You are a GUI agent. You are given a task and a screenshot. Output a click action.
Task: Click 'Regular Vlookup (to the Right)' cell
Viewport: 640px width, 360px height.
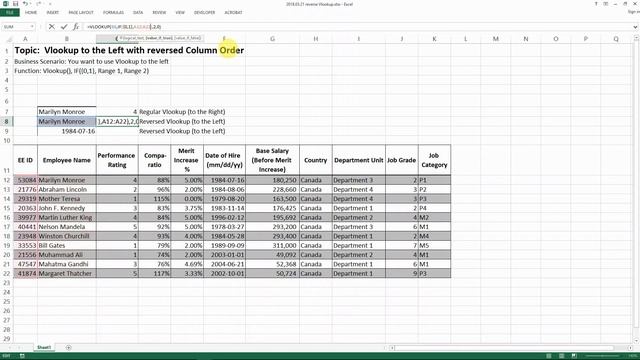[x=182, y=111]
